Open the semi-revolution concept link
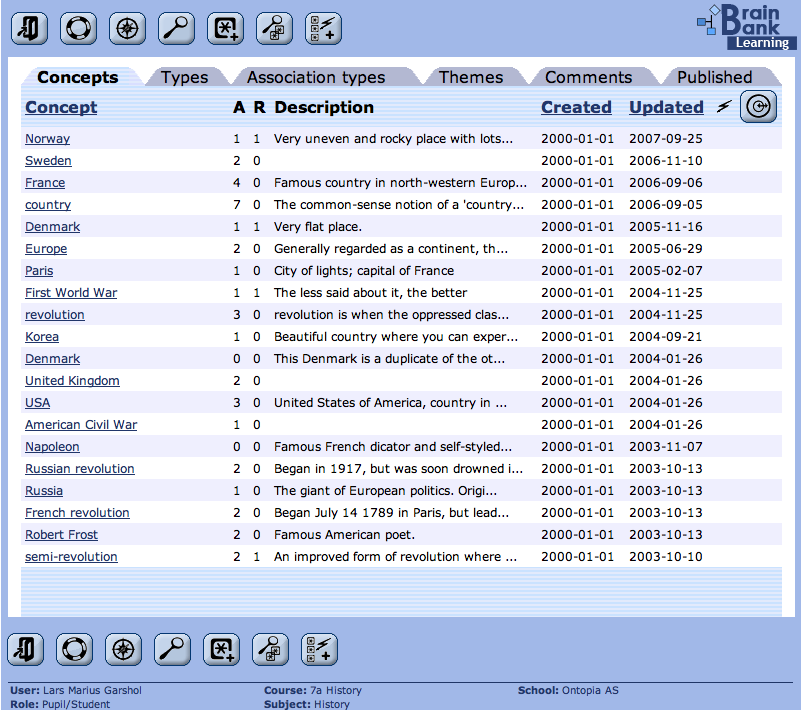 pyautogui.click(x=71, y=557)
